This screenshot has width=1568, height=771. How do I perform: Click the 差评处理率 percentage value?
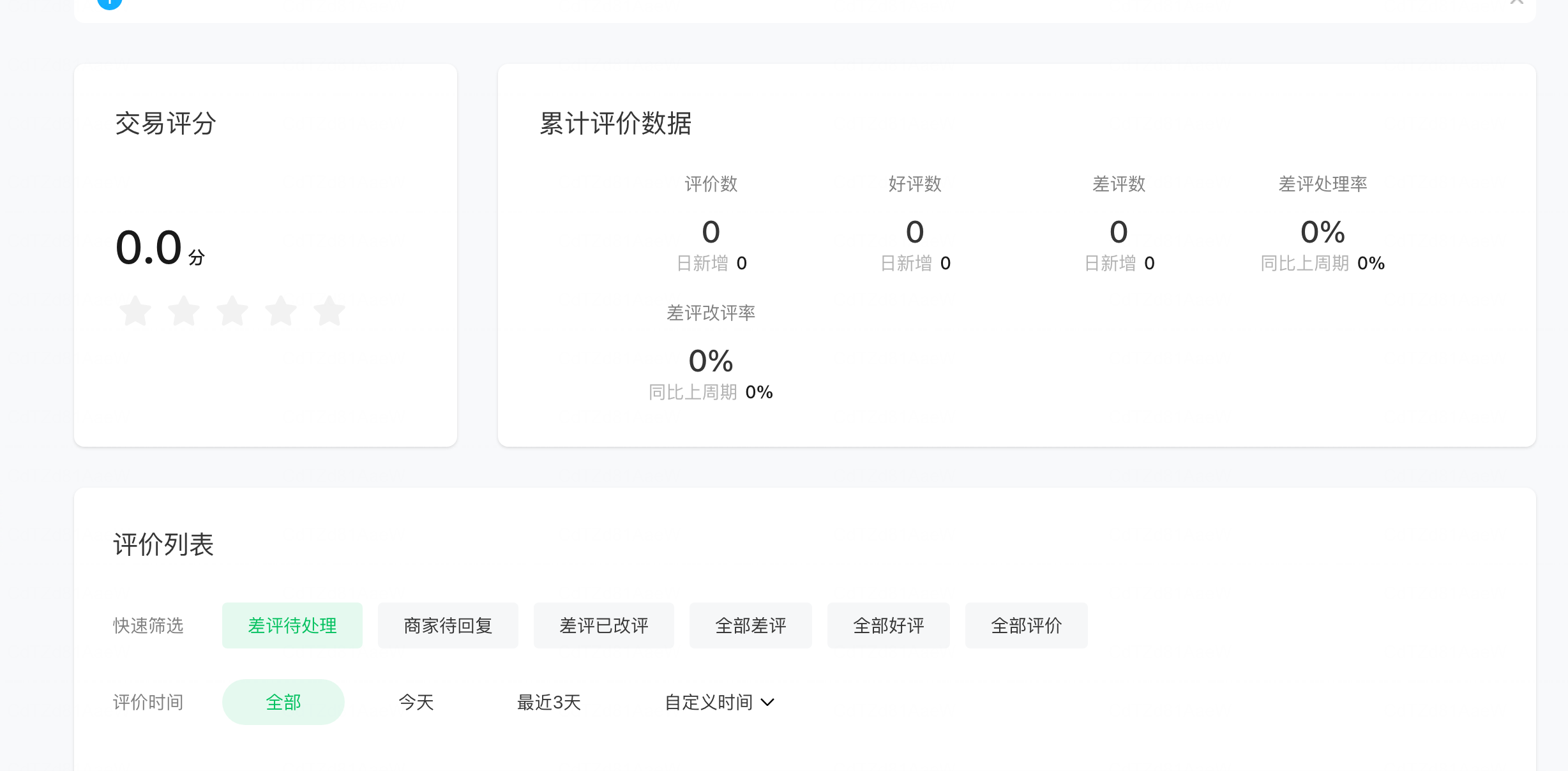(1323, 232)
